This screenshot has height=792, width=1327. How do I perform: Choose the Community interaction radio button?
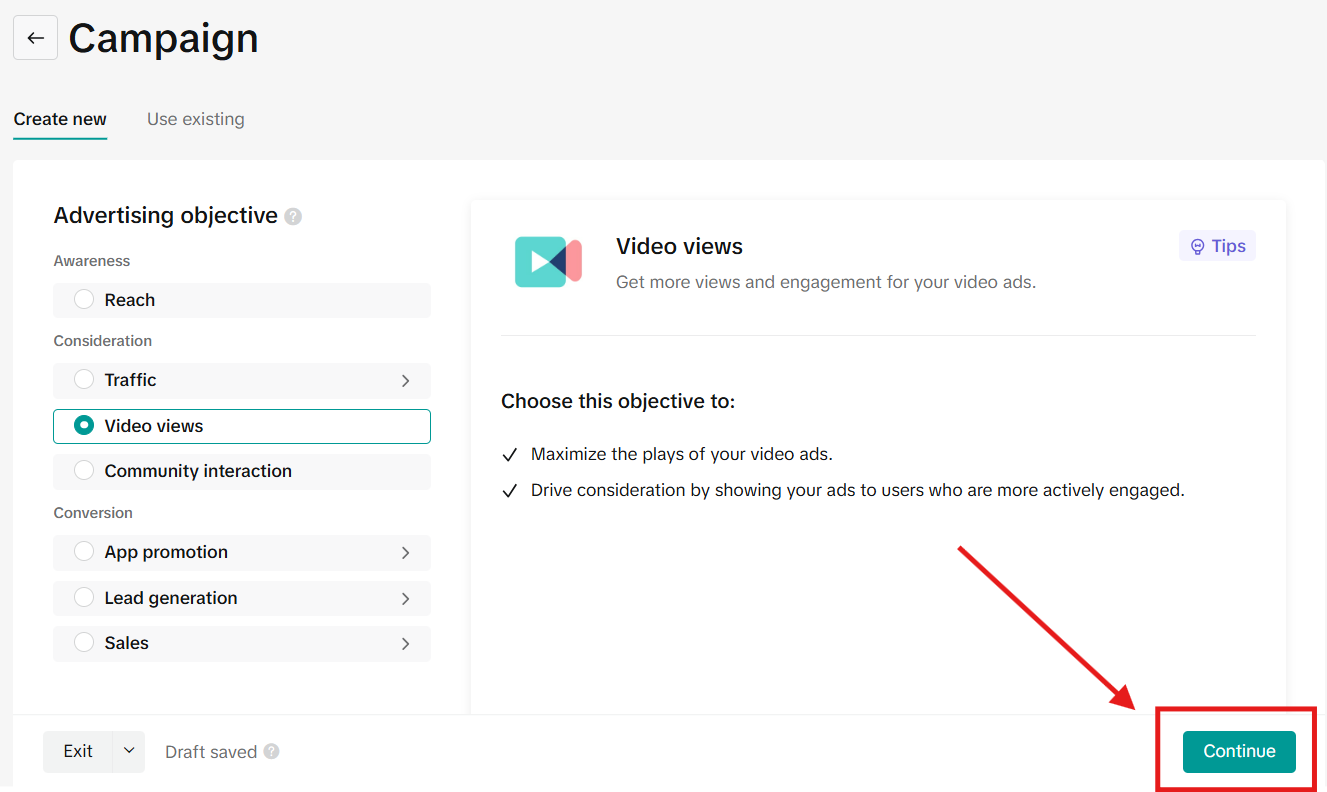84,471
